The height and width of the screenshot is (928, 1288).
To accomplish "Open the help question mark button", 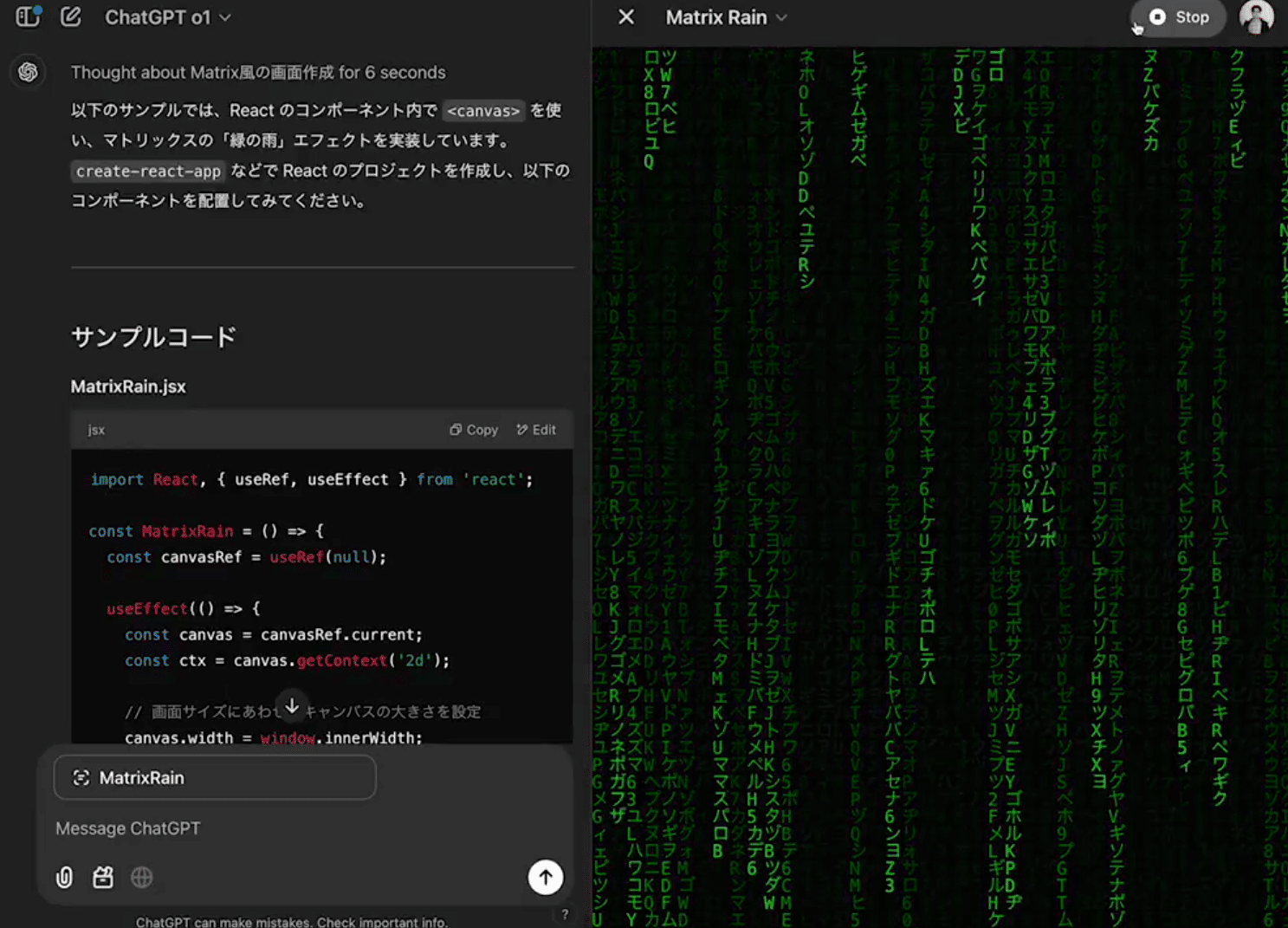I will [565, 914].
